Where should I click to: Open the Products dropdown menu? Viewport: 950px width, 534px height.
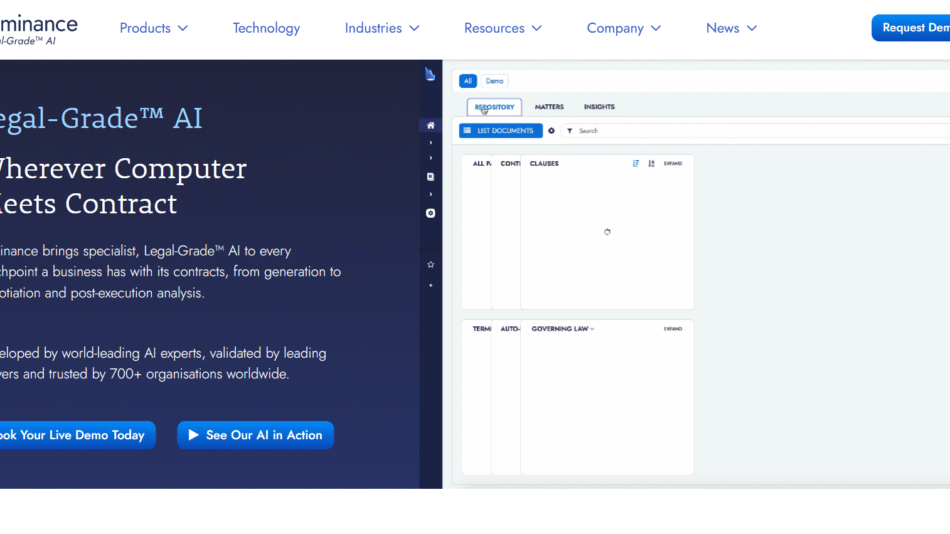[154, 28]
